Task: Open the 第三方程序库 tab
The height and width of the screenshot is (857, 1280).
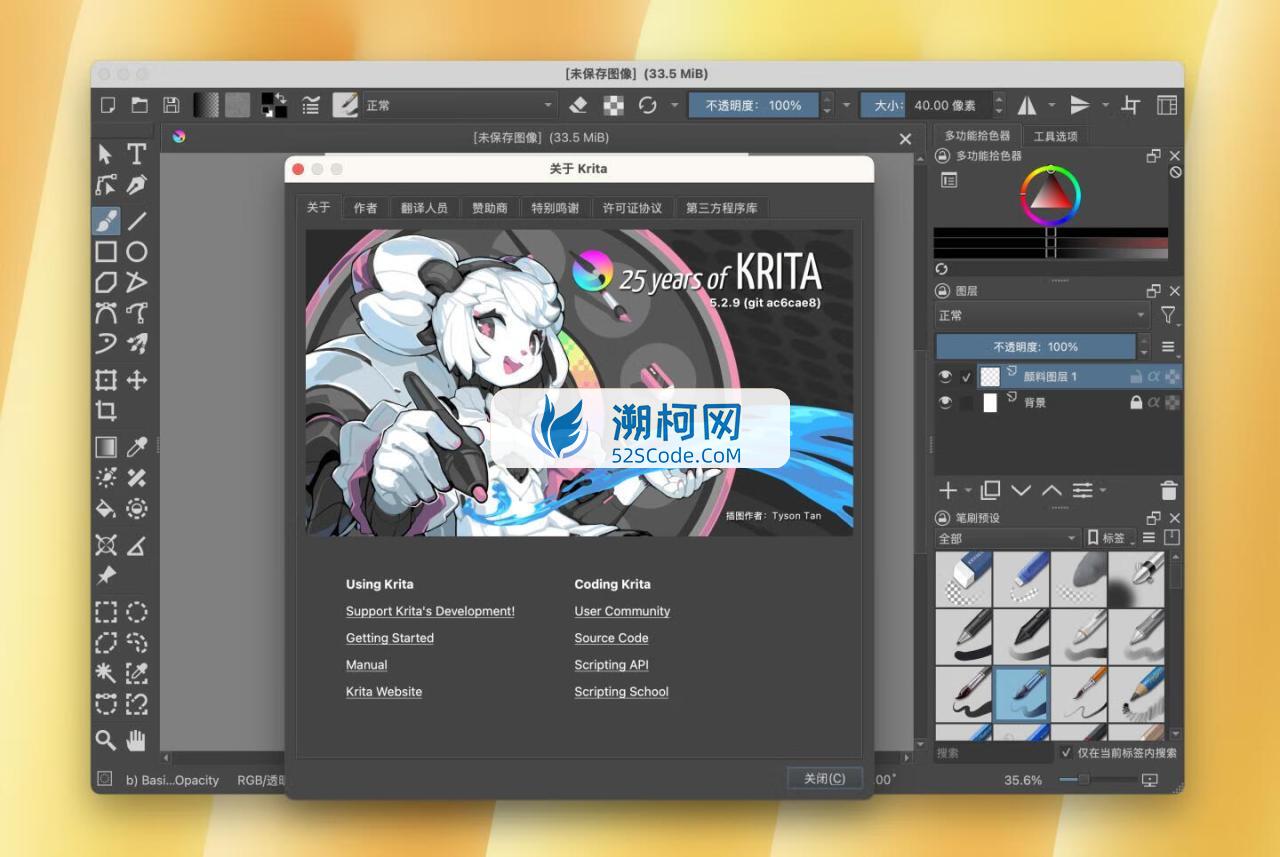Action: coord(721,208)
